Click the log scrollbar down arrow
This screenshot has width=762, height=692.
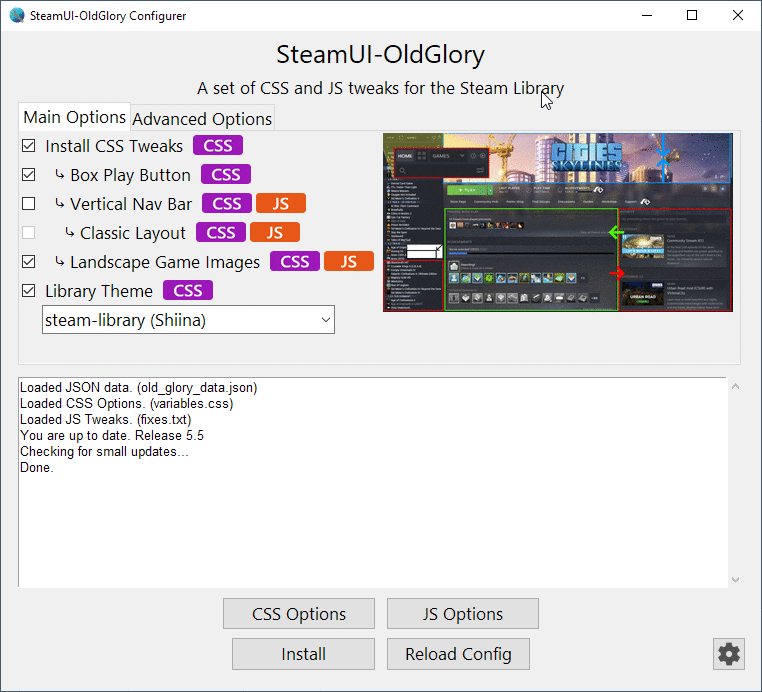pyautogui.click(x=735, y=579)
